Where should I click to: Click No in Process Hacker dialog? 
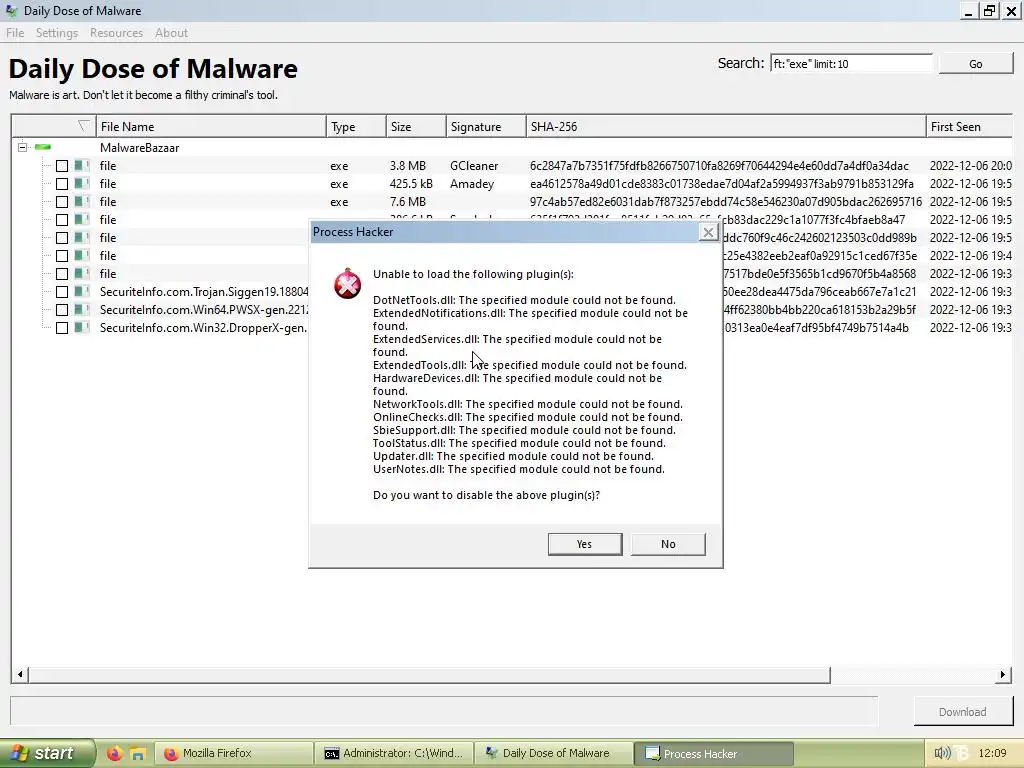tap(668, 544)
